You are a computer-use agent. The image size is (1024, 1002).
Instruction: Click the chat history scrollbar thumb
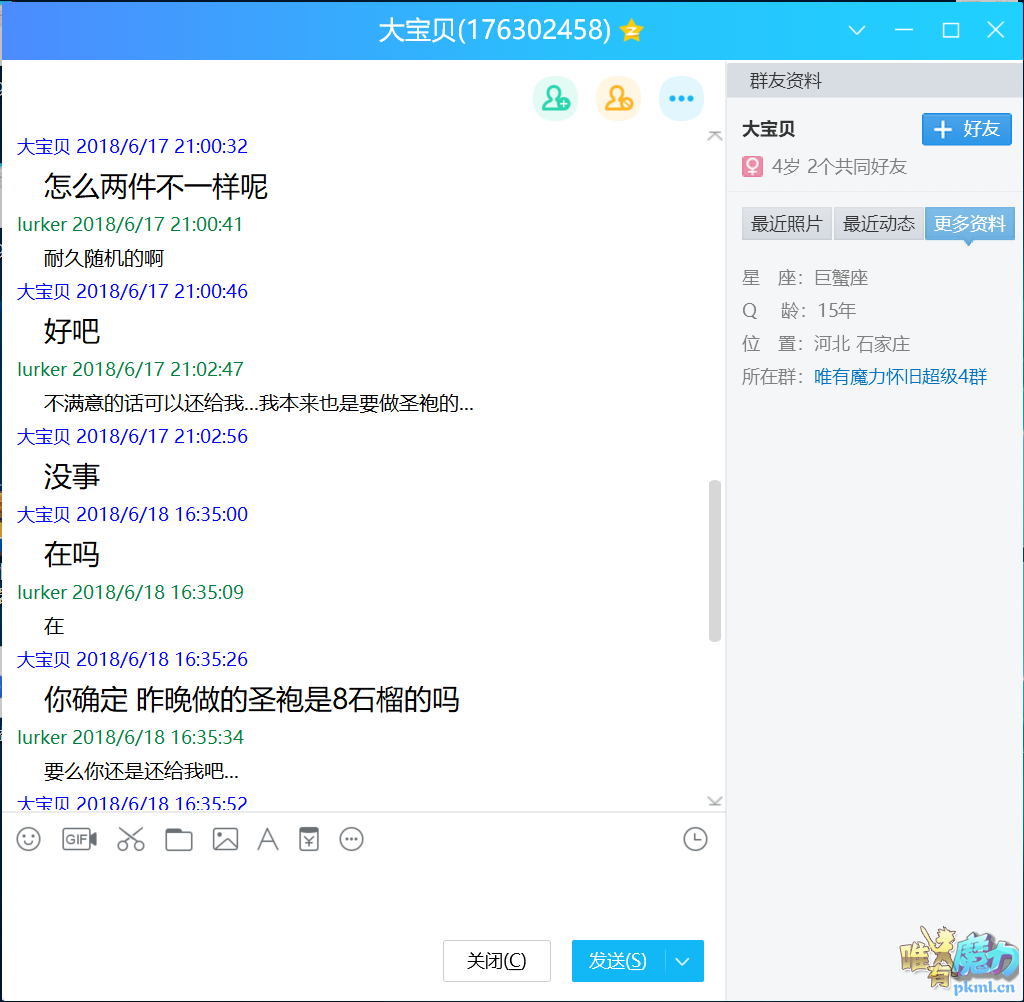point(714,560)
